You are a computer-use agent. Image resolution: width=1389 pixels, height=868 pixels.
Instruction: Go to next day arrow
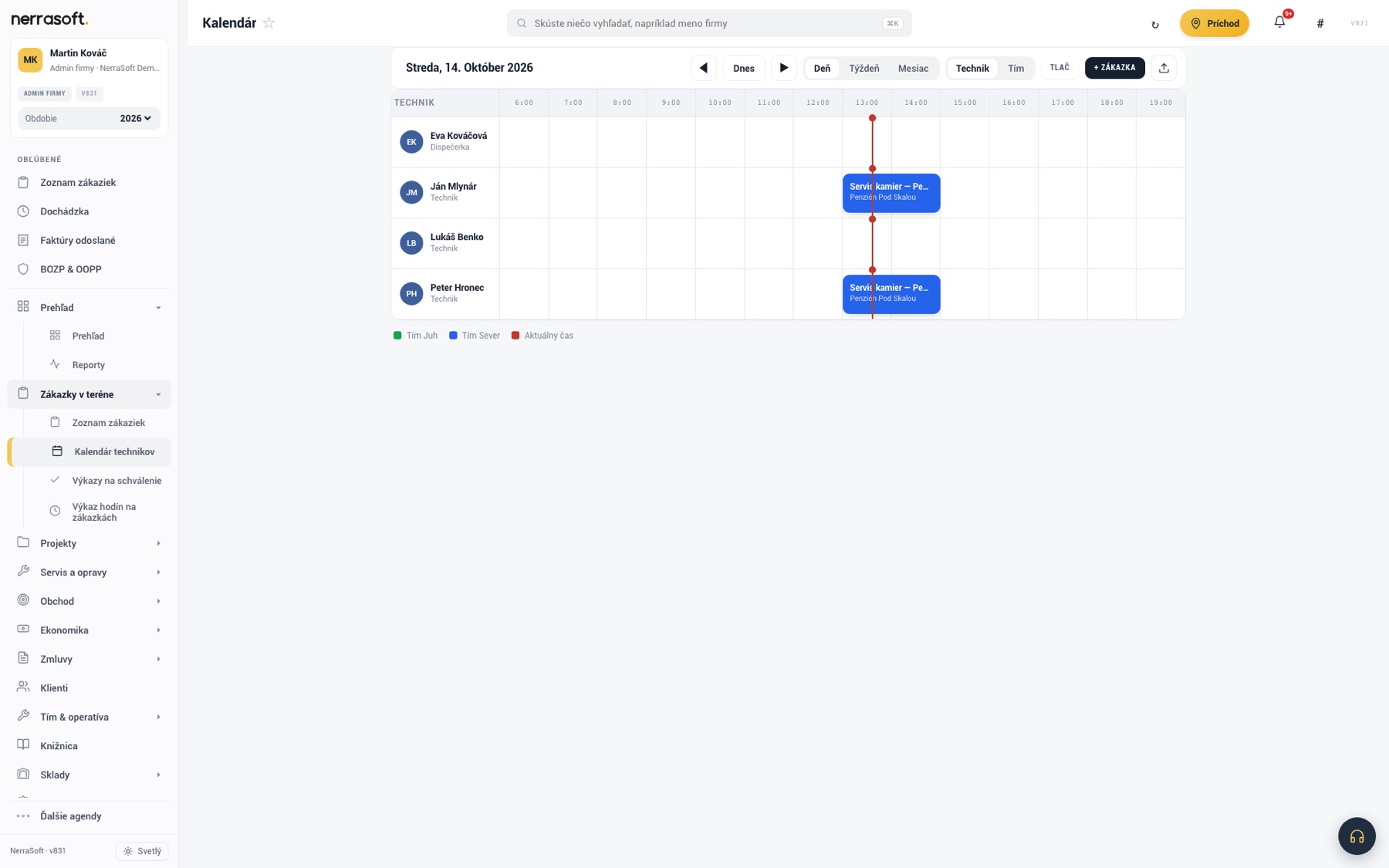point(783,68)
